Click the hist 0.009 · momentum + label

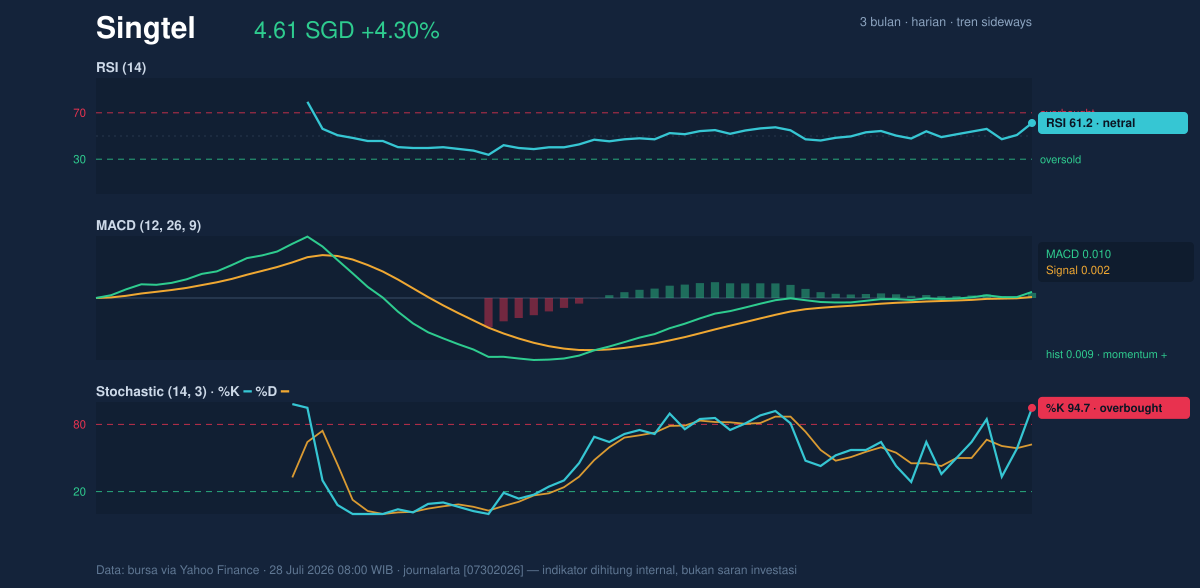[x=1106, y=355]
